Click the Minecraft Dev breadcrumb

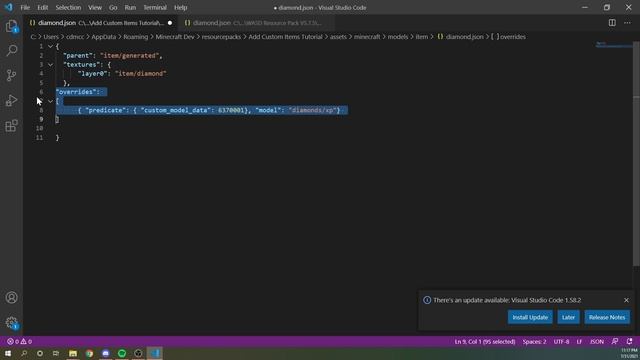(x=175, y=37)
